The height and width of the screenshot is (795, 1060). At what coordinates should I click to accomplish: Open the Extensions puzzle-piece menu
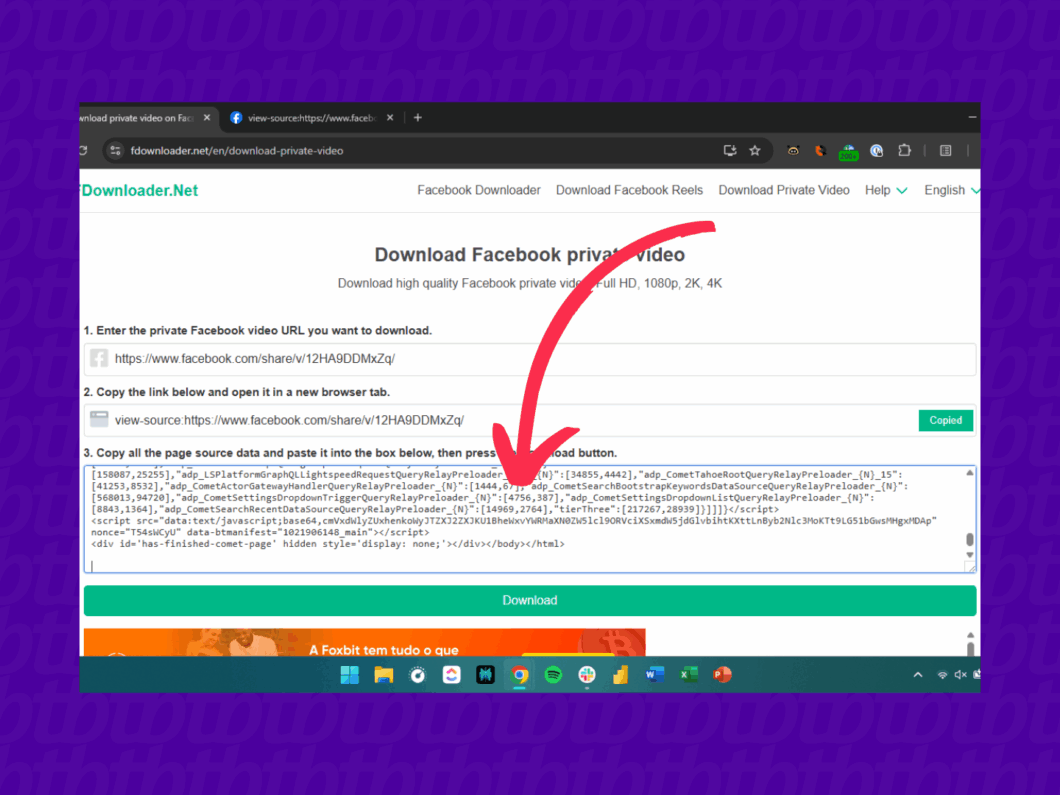(x=905, y=151)
